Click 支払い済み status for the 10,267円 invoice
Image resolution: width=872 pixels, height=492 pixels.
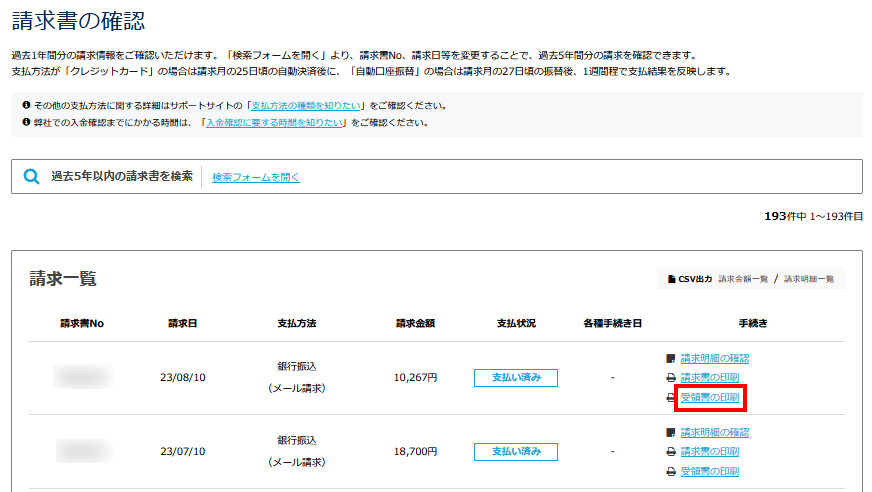coord(515,378)
